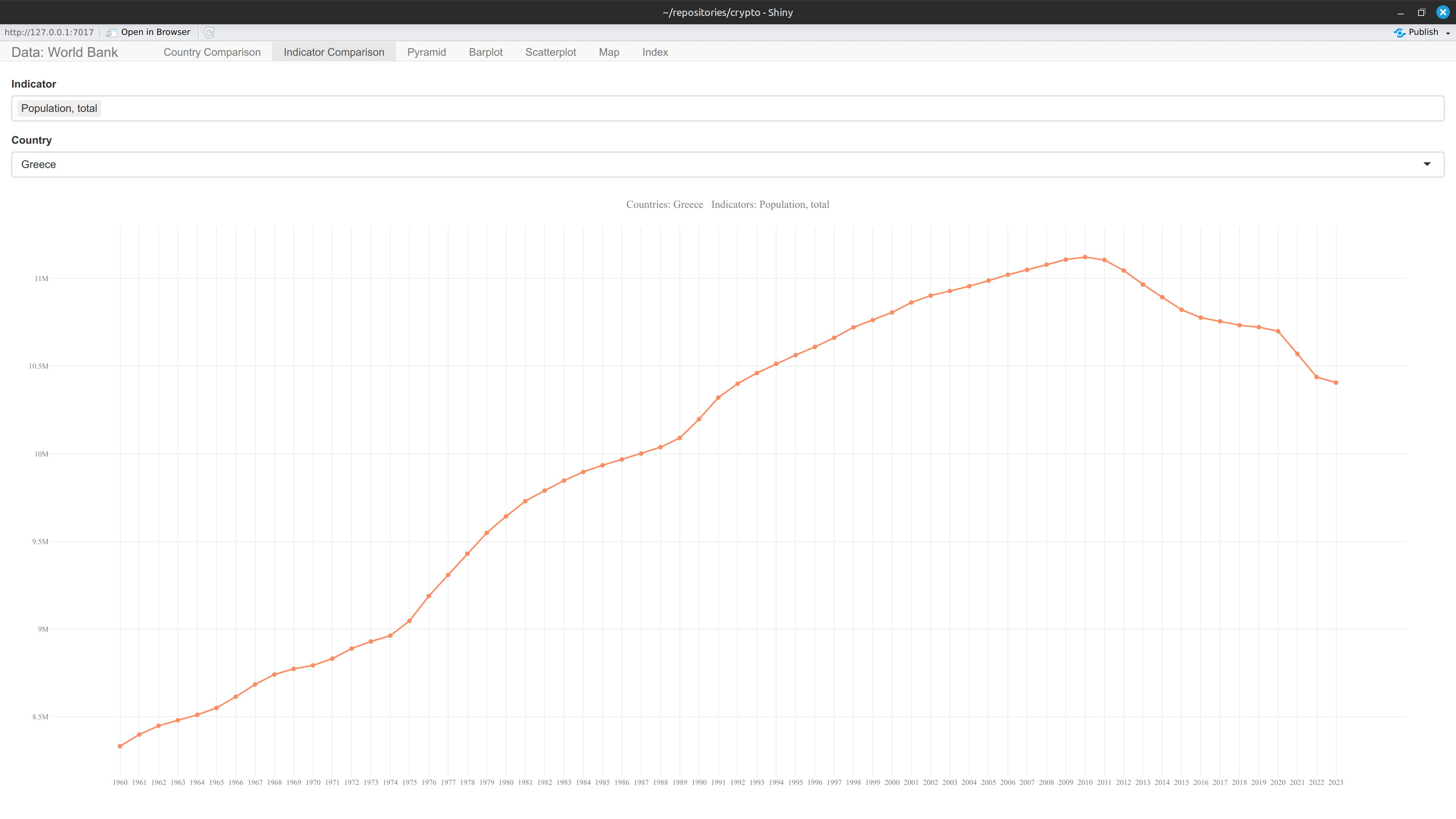Click the Data: World Bank title link
This screenshot has height=819, width=1456.
click(64, 52)
